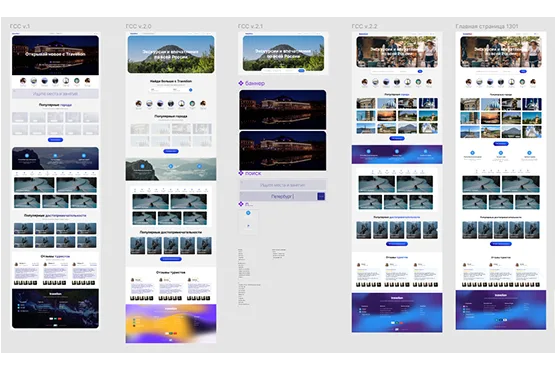This screenshot has width=555, height=370.
Task: Click first round category avatar in ГСС v.2.0
Action: 139,103
